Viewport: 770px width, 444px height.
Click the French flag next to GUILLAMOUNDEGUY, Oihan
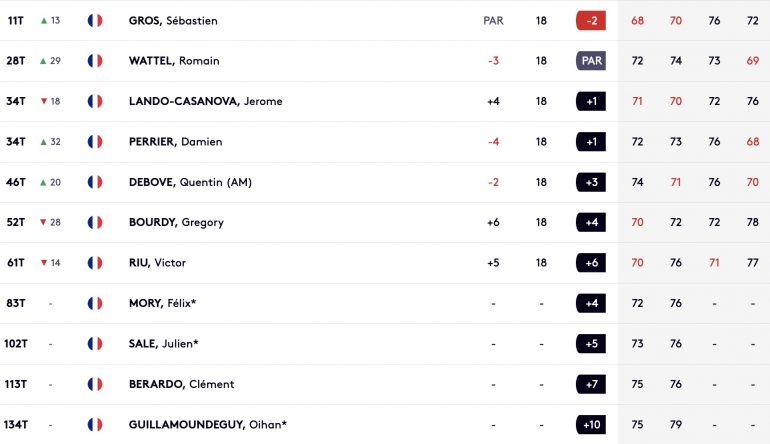coord(95,424)
